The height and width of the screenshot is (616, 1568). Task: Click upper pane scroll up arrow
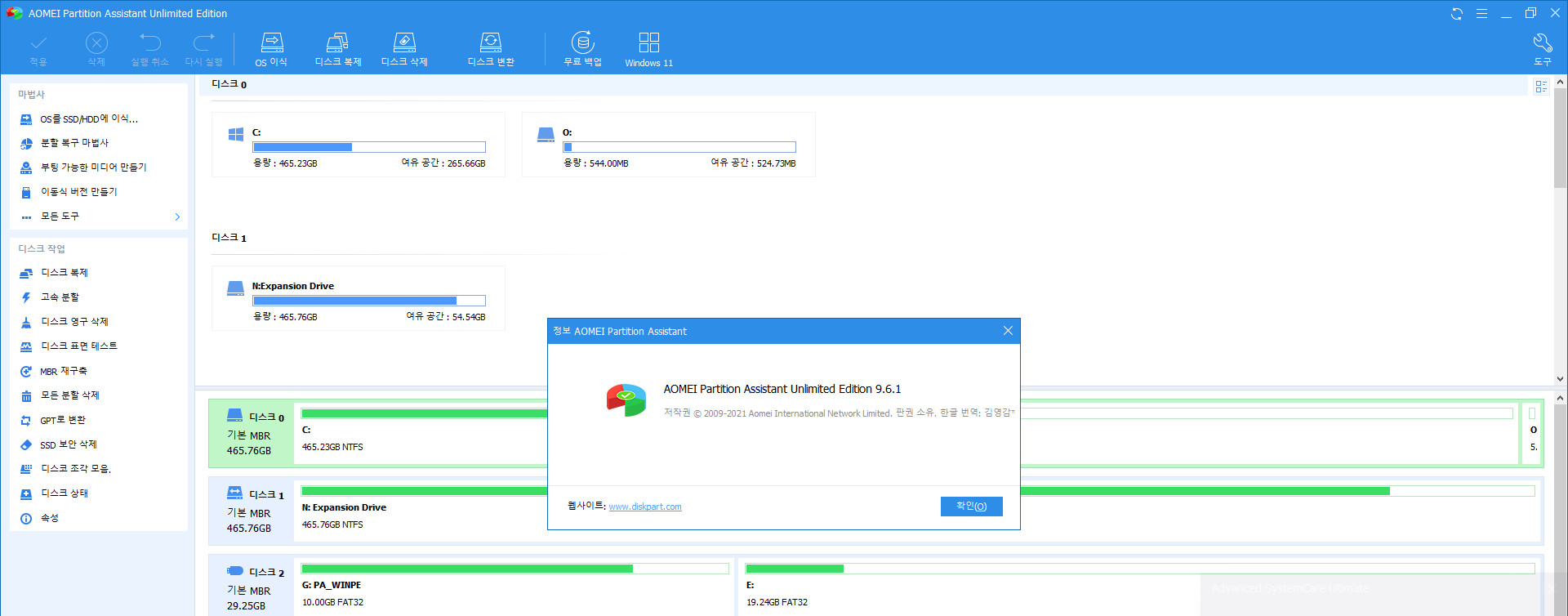click(1560, 83)
